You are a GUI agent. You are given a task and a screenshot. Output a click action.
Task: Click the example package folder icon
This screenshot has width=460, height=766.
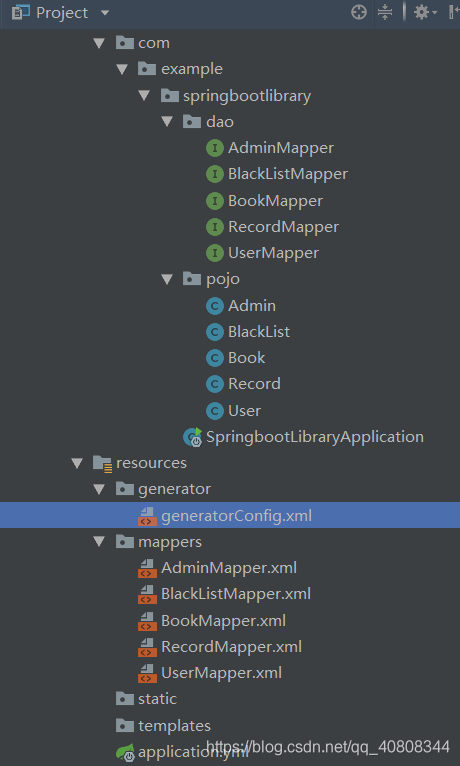[x=147, y=69]
